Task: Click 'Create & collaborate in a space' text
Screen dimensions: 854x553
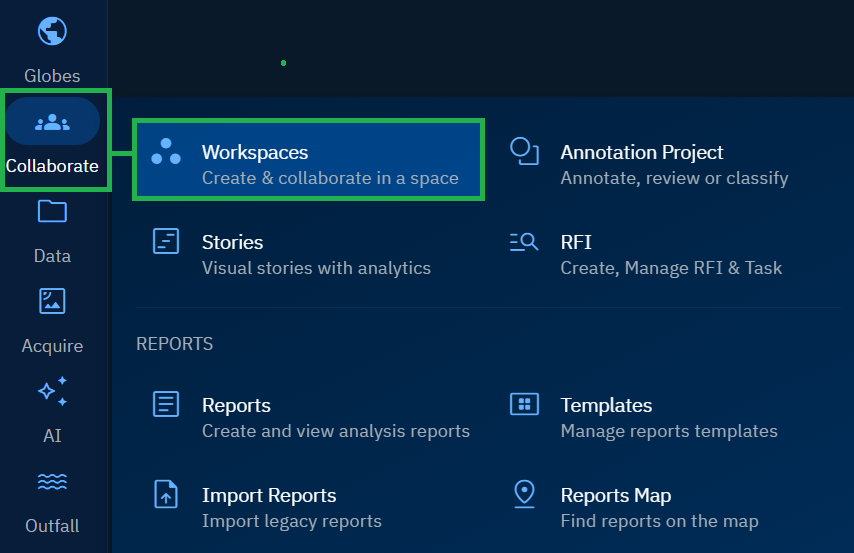Action: (x=330, y=178)
